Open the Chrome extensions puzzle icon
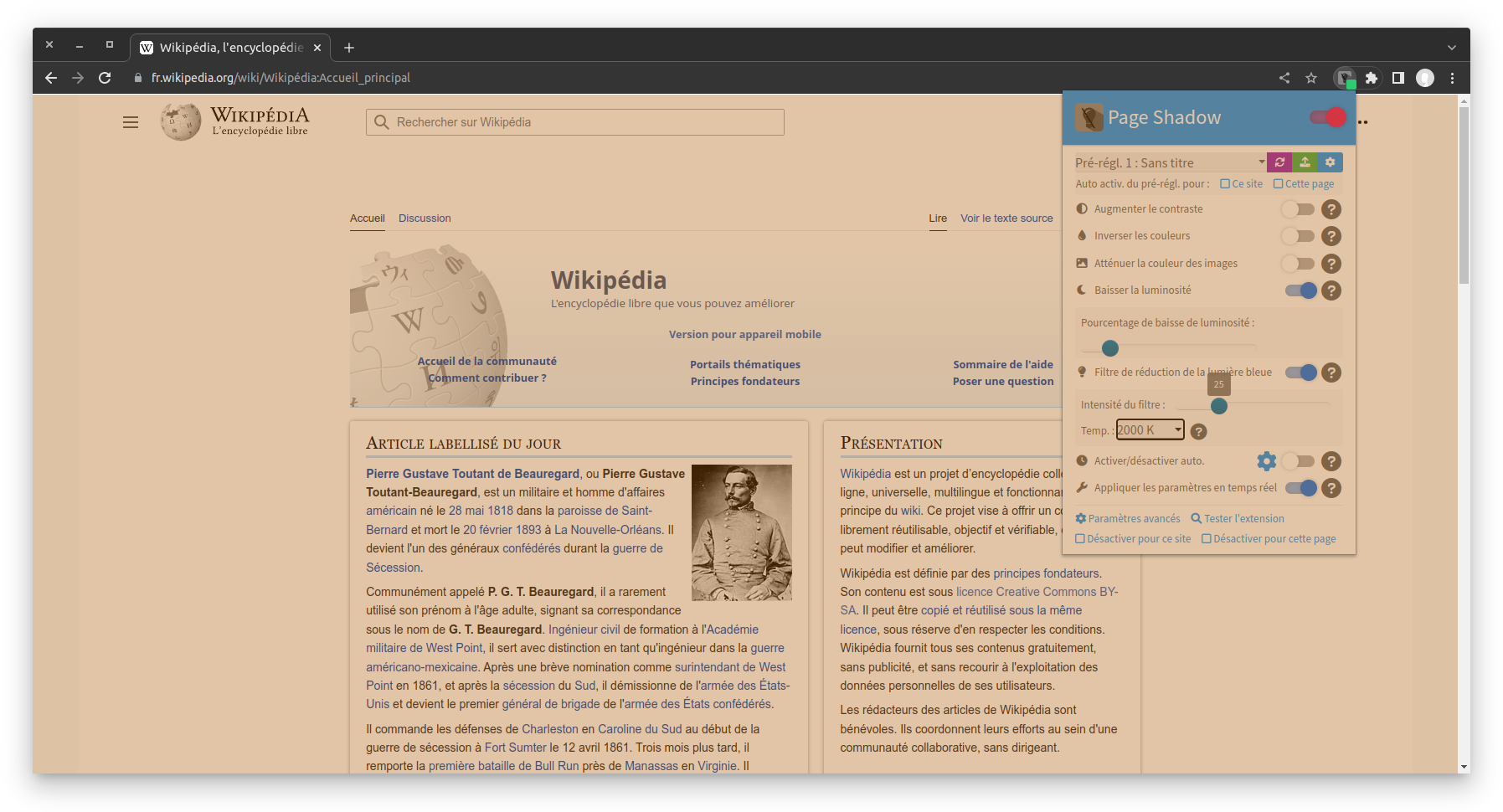 coord(1371,78)
